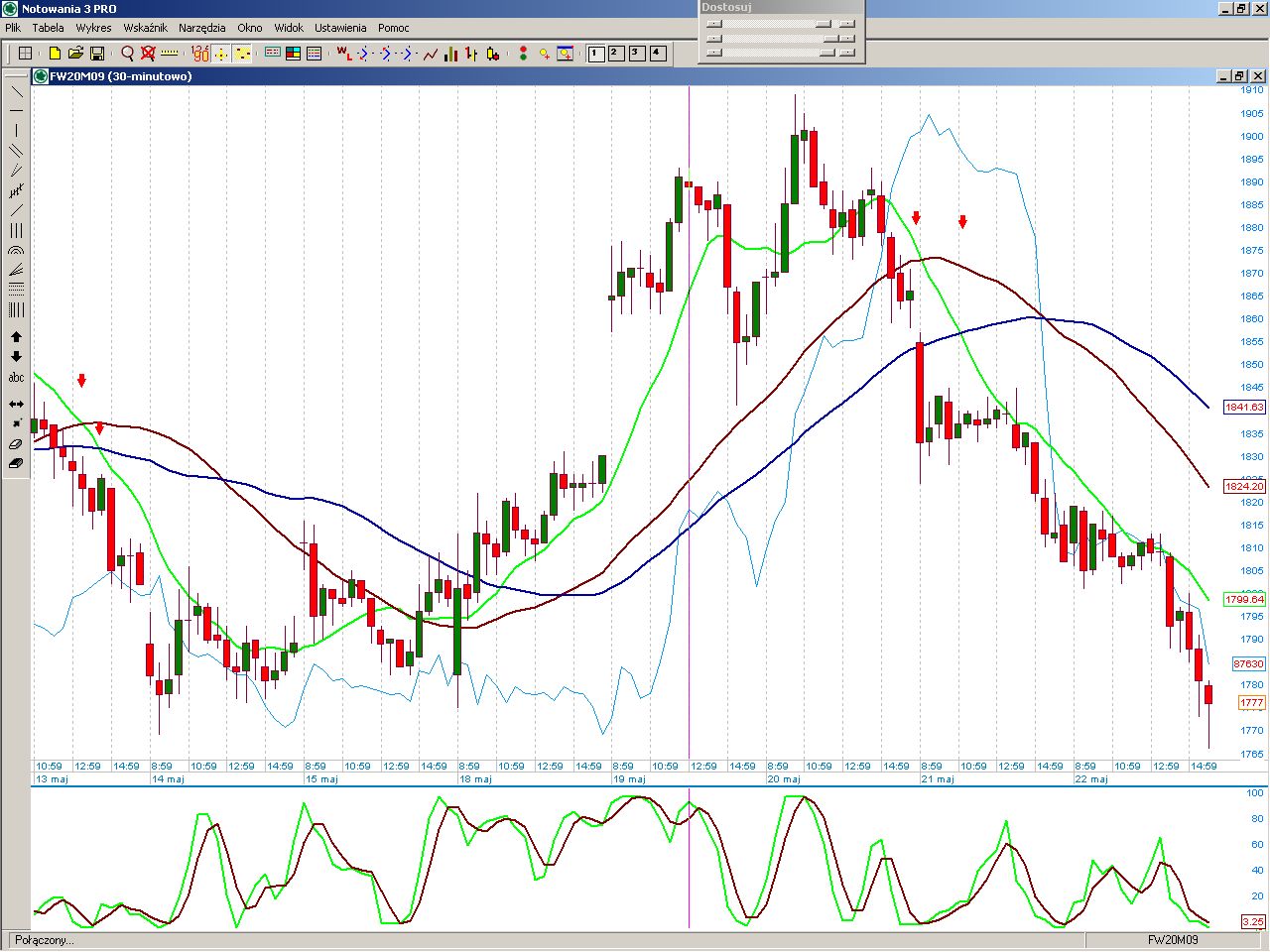Open the Ustawienia menu

(x=340, y=28)
